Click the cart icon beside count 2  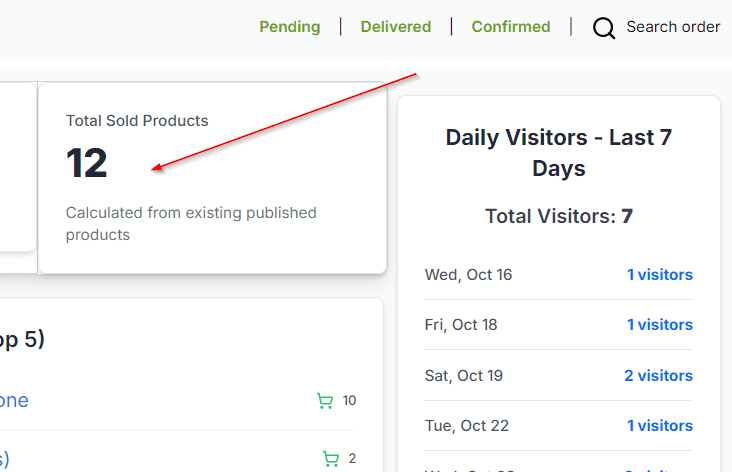[330, 459]
